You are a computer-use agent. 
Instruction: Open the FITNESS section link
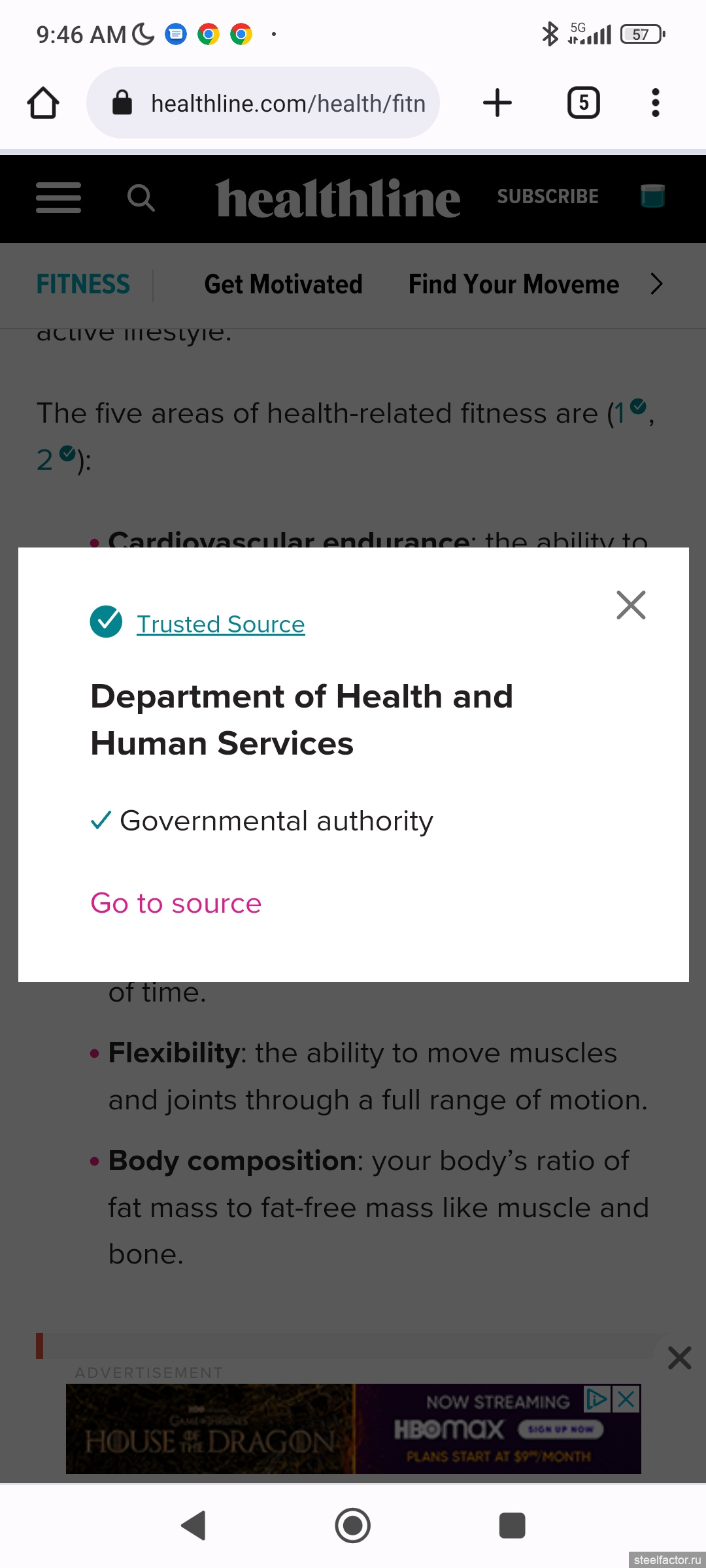83,284
